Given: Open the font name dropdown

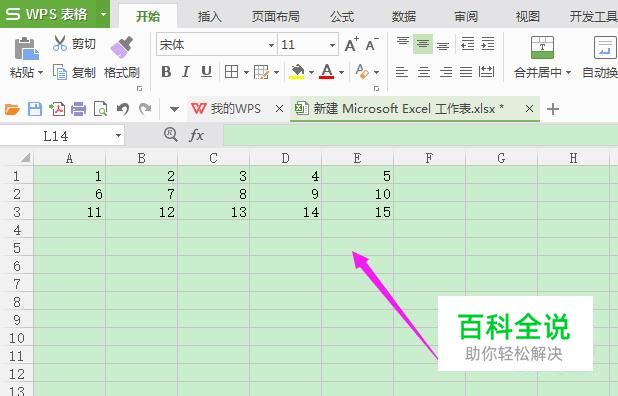Looking at the screenshot, I should (x=271, y=45).
